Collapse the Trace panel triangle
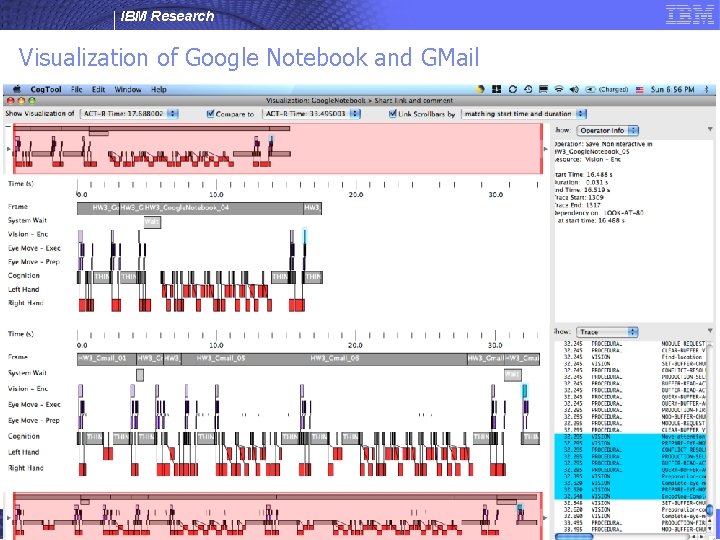Screen dimensions: 720x540 pyautogui.click(x=710, y=331)
